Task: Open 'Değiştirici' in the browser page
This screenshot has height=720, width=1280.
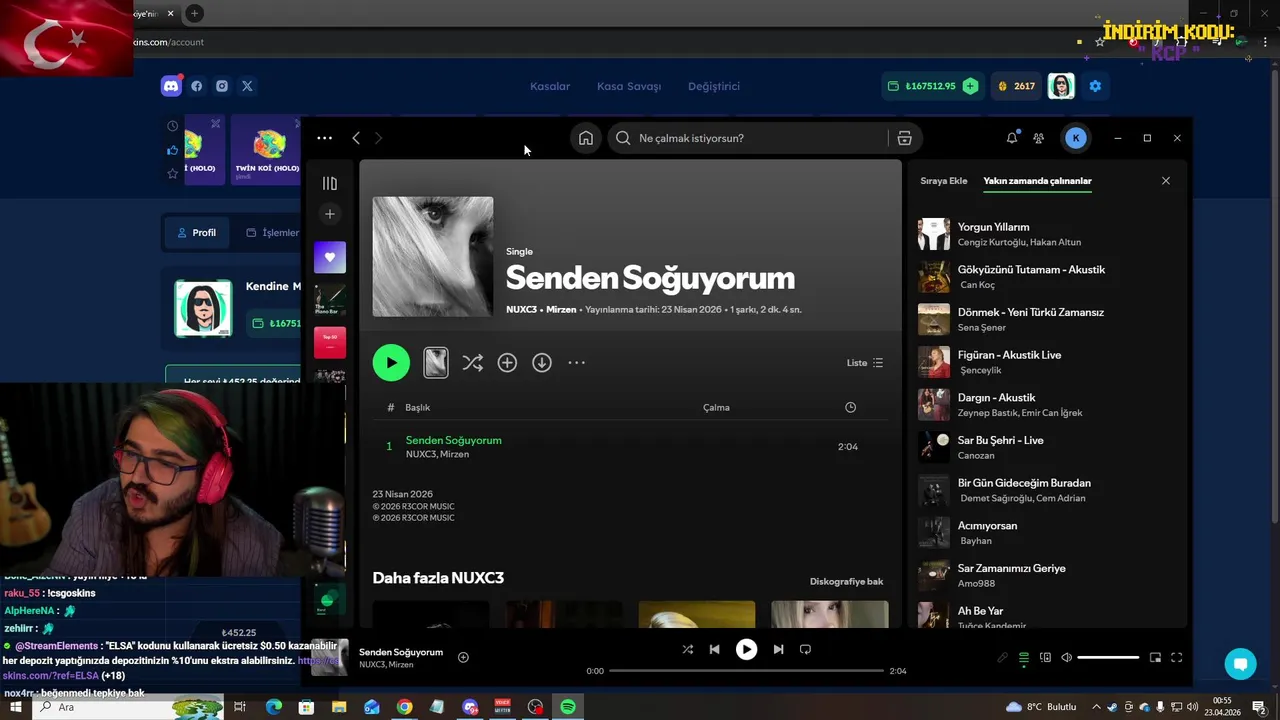Action: pyautogui.click(x=714, y=86)
